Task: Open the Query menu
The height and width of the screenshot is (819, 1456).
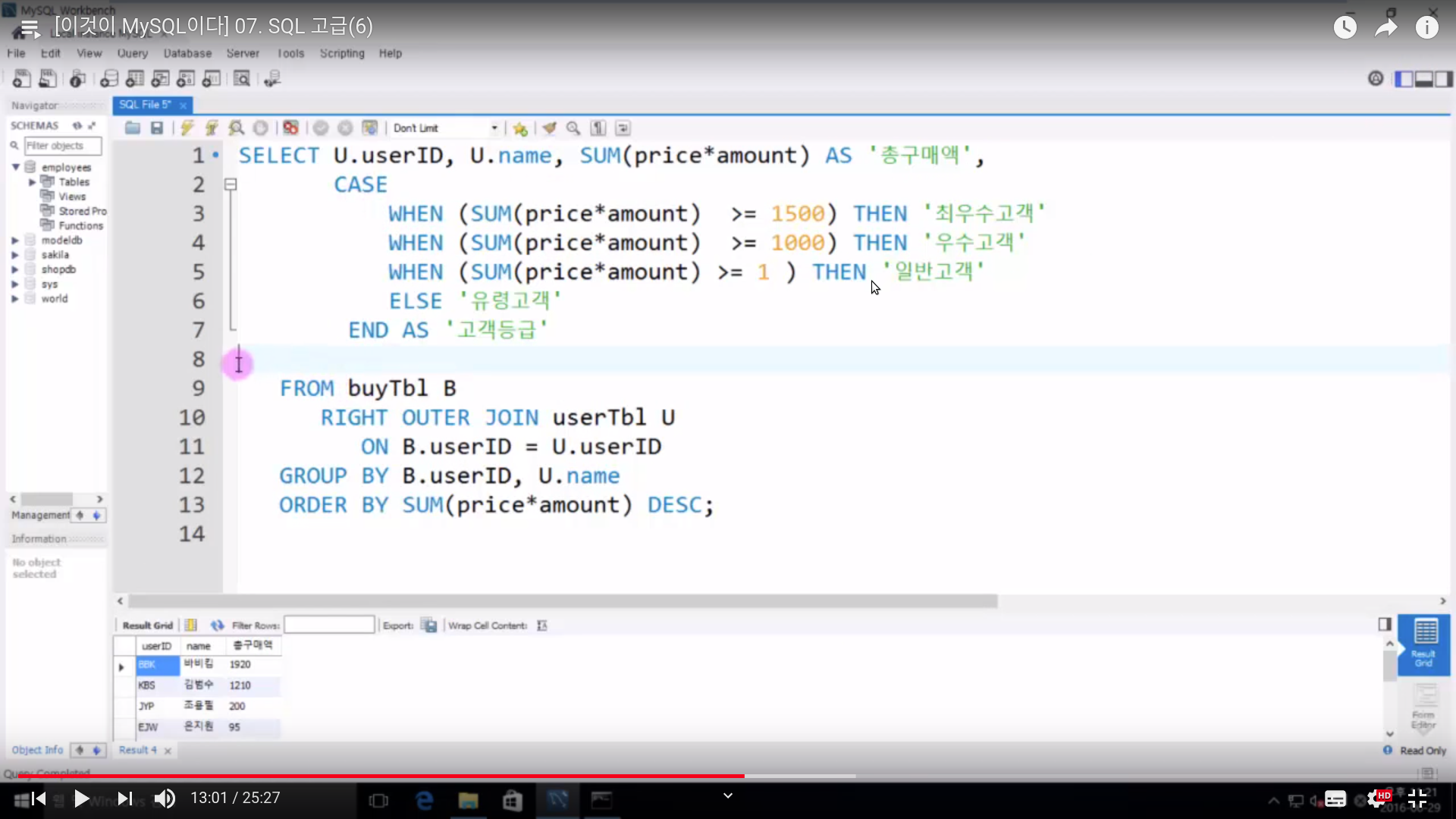Action: coord(133,53)
